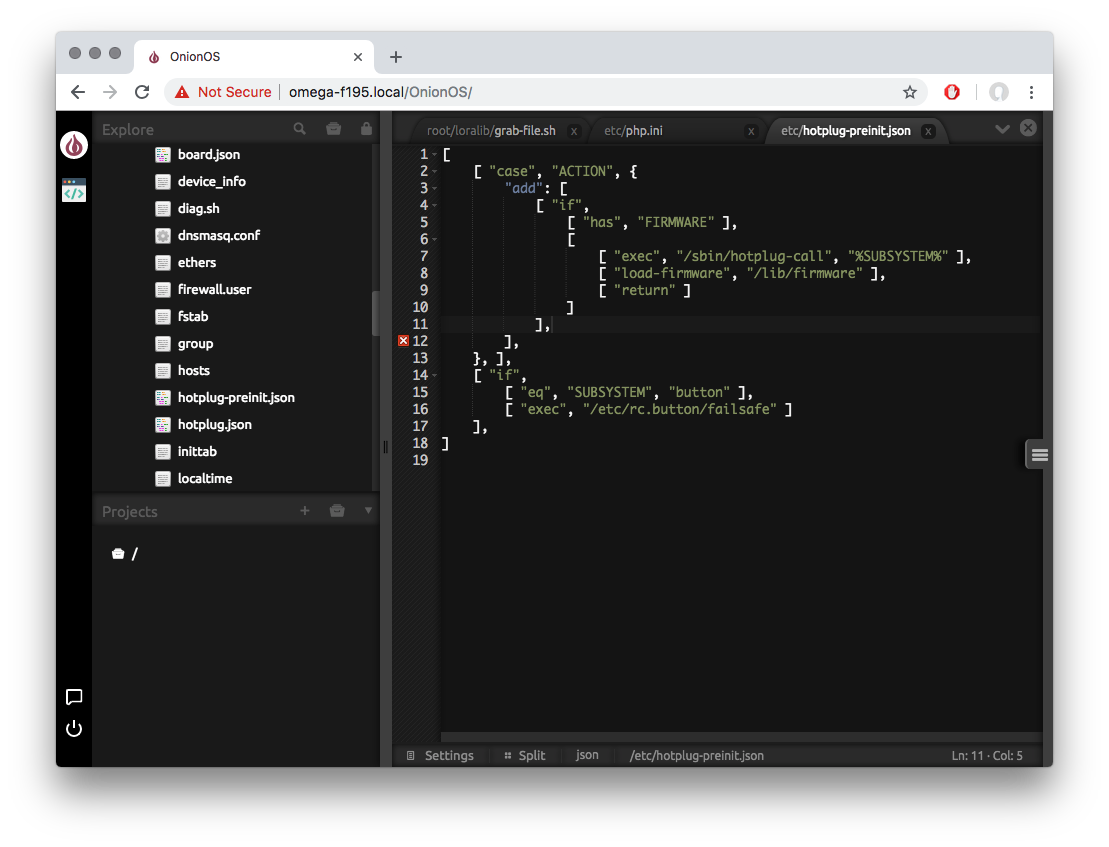Viewport: 1109px width, 847px height.
Task: Click the power icon at the bottom left
Action: click(73, 728)
